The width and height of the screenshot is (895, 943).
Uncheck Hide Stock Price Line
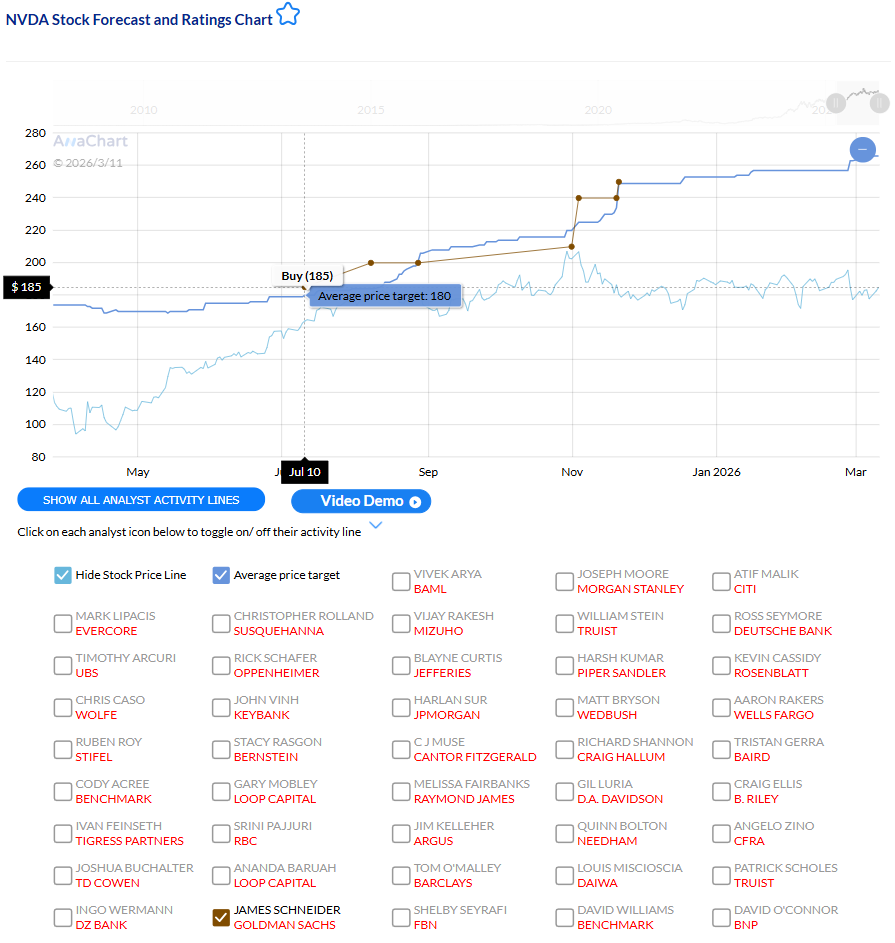62,575
